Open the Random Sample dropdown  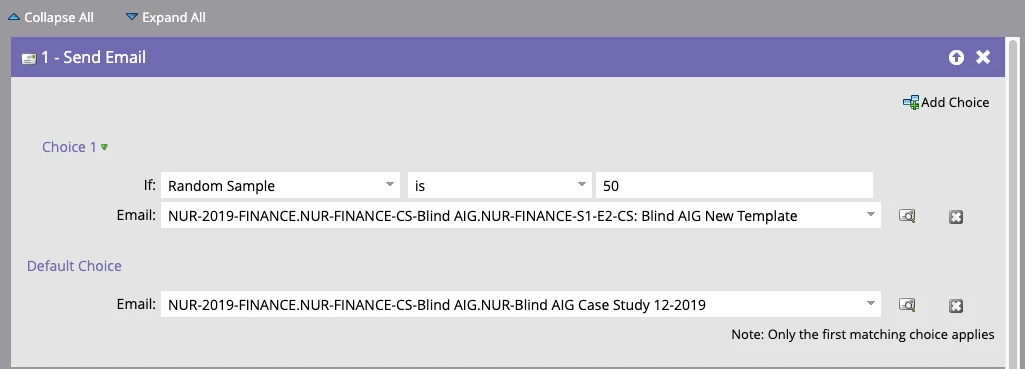tap(280, 185)
